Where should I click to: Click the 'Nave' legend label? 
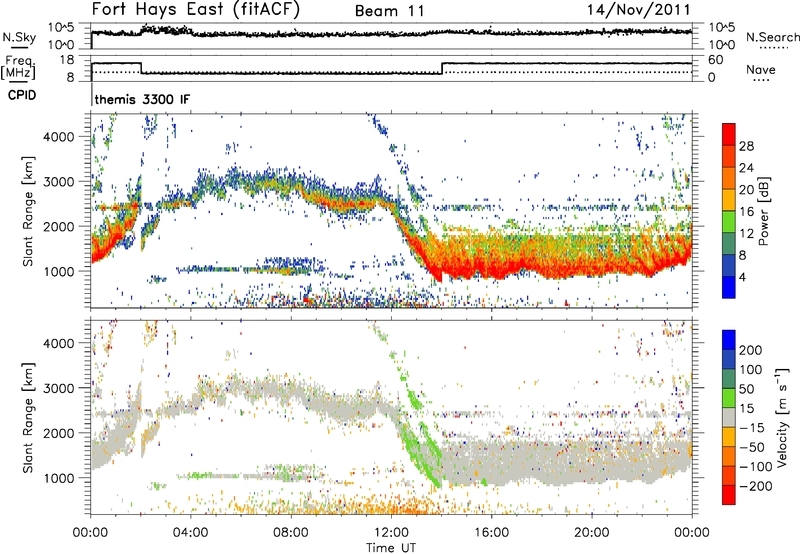[760, 69]
